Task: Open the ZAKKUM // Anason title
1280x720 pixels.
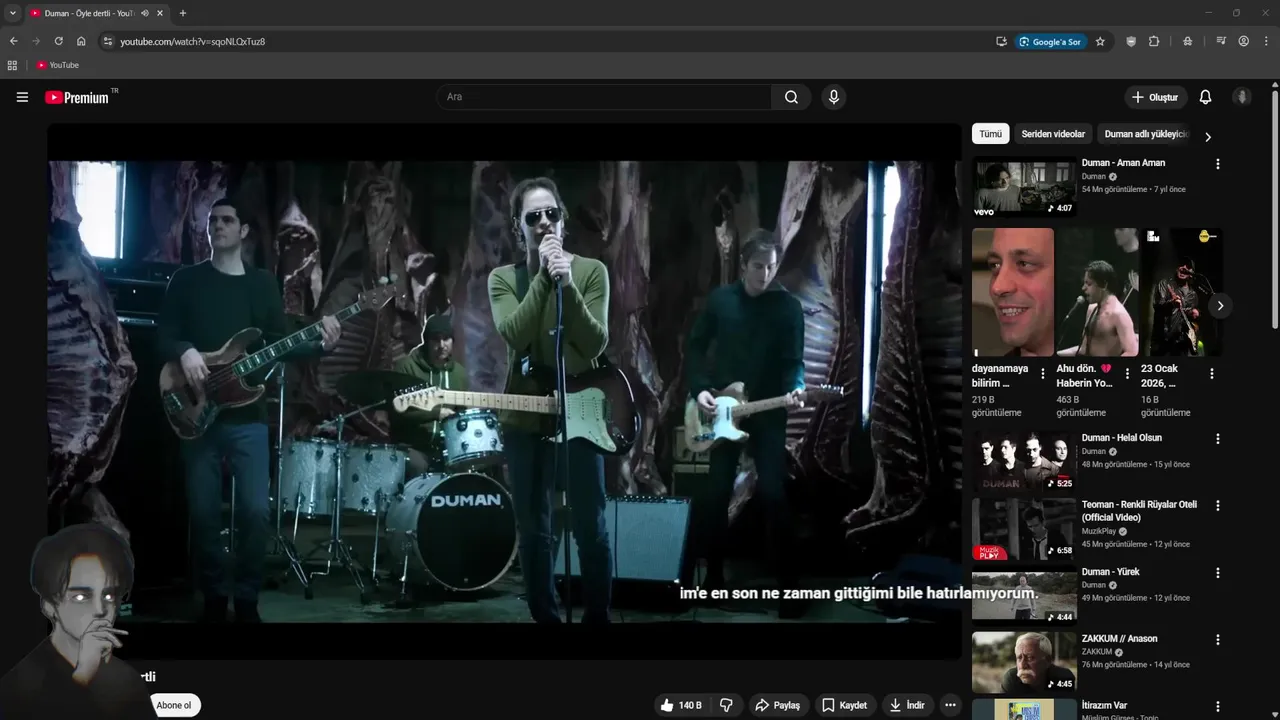Action: [1120, 639]
